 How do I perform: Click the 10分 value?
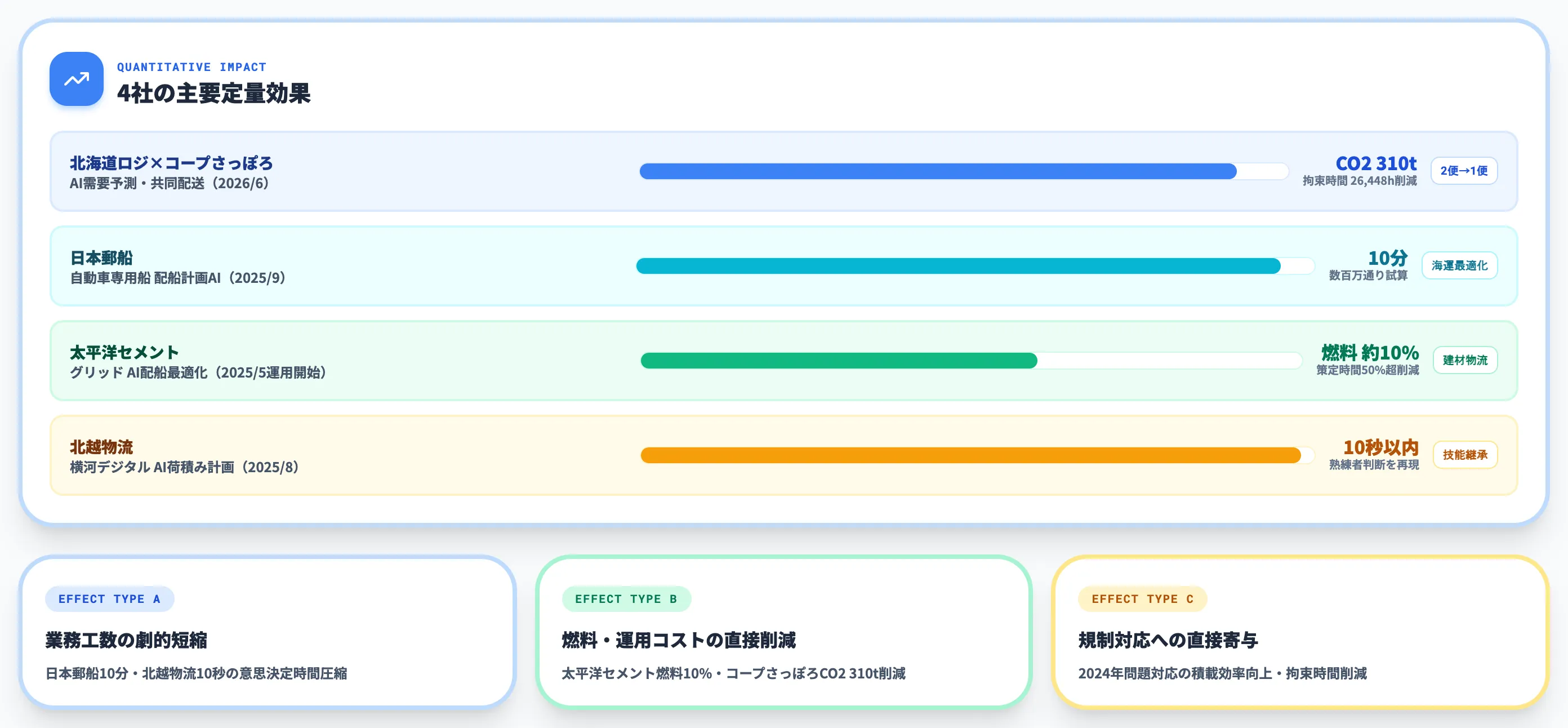[x=1387, y=258]
